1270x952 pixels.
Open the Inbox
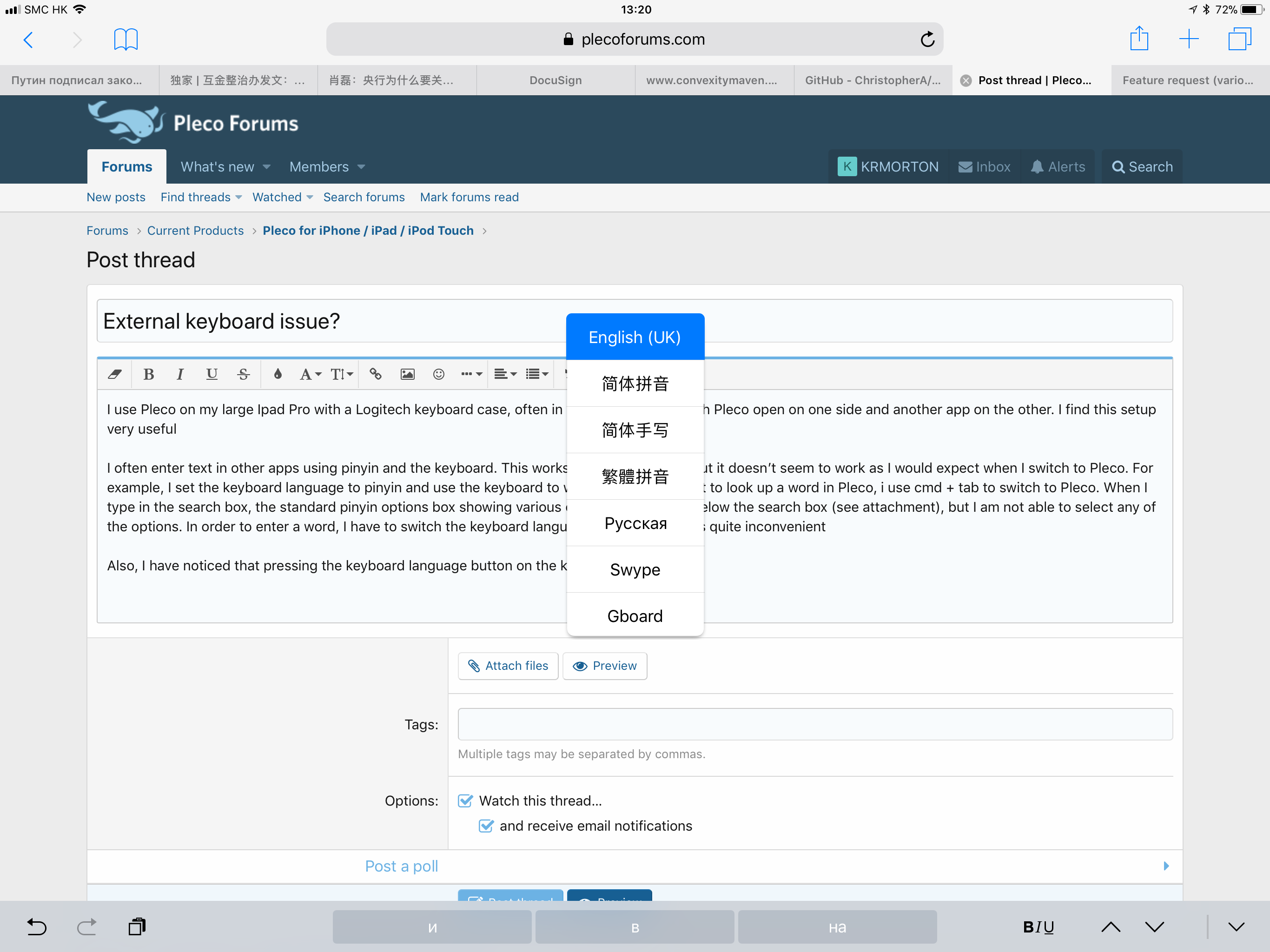click(985, 166)
